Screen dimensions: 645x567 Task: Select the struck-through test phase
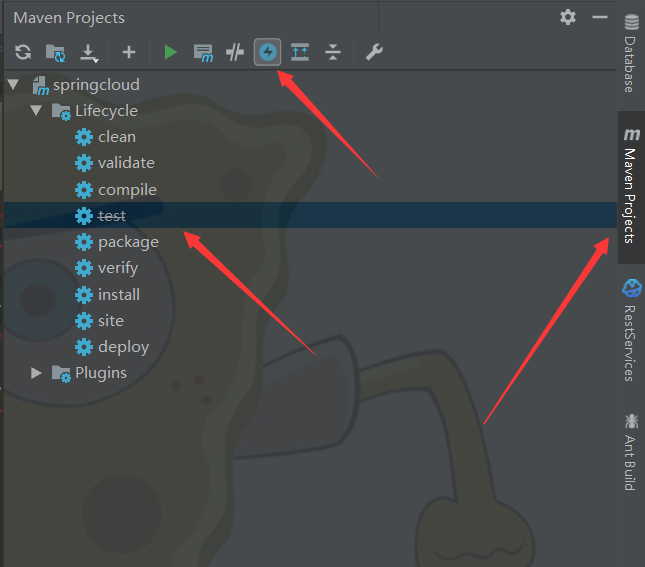[x=112, y=216]
